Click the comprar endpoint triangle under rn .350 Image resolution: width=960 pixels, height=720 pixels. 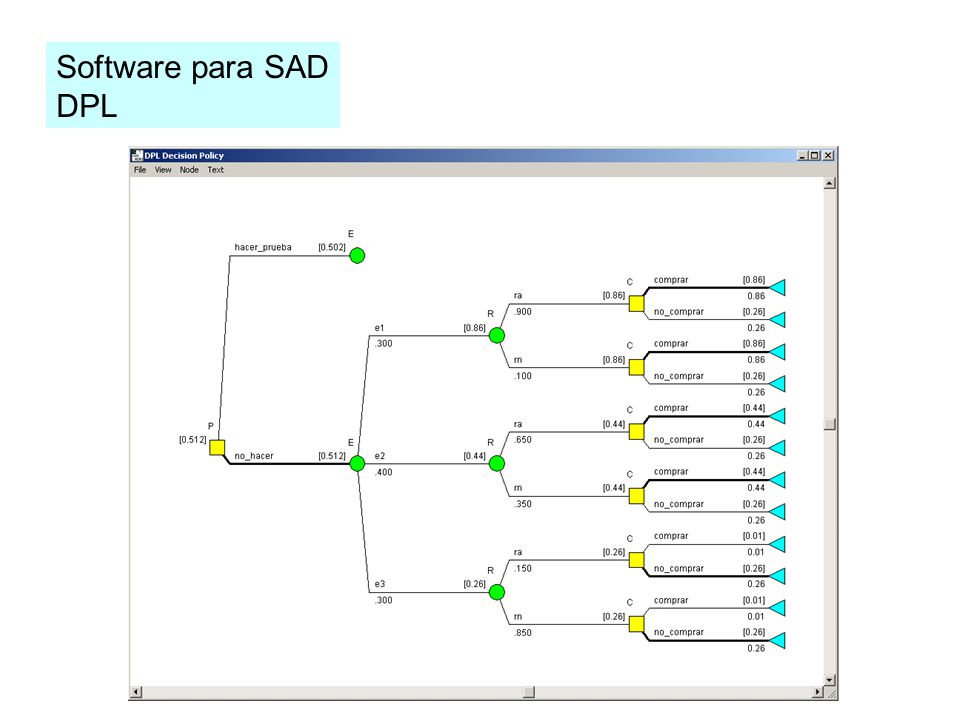click(x=778, y=480)
